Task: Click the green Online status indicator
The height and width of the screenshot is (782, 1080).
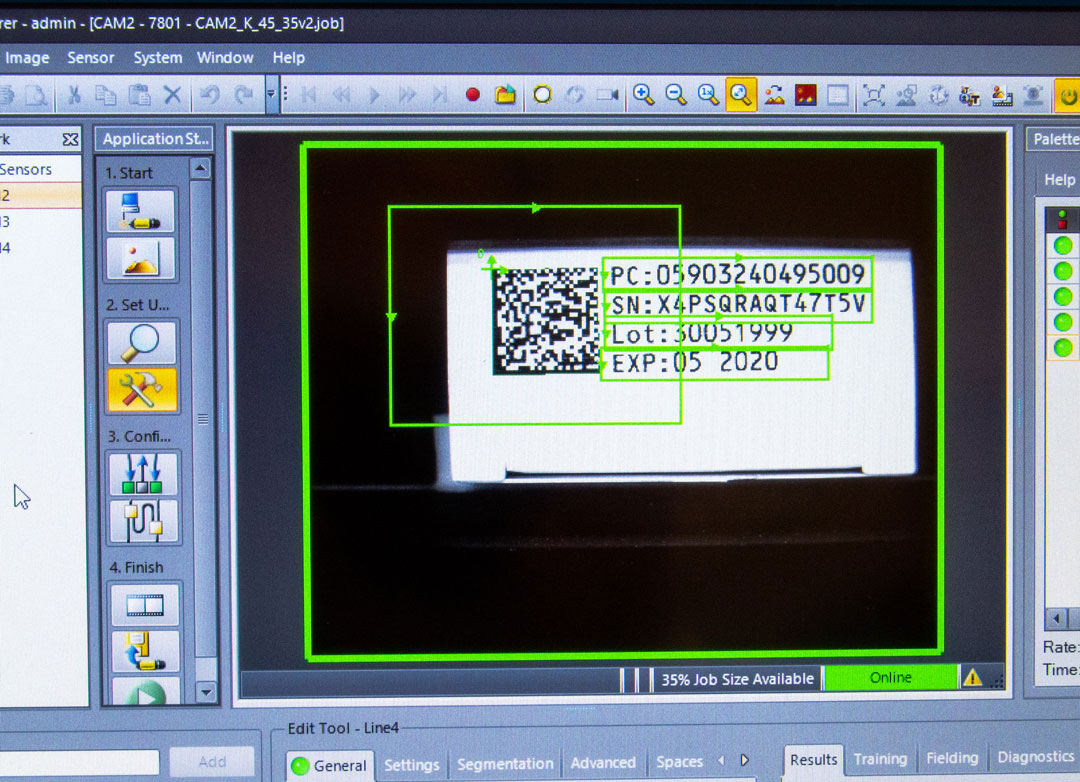Action: click(891, 678)
